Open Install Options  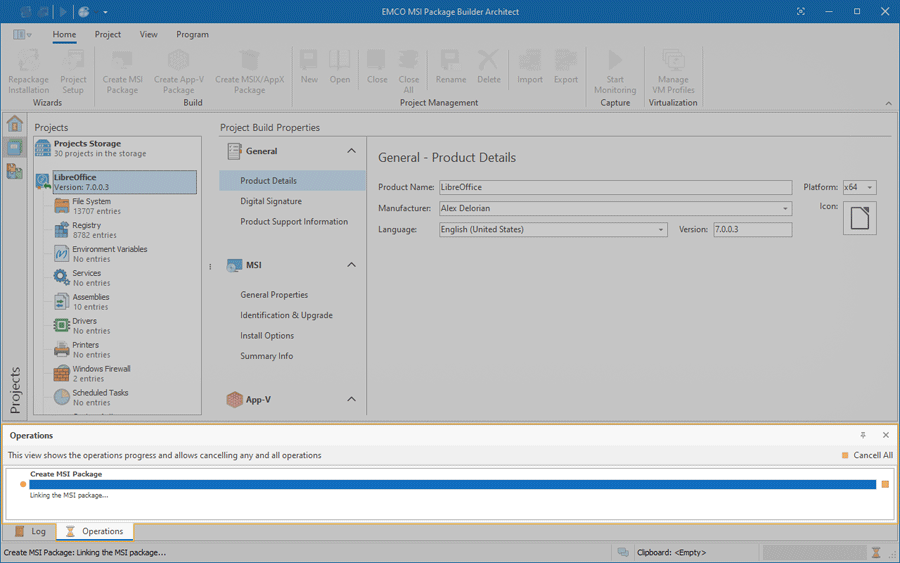(267, 335)
